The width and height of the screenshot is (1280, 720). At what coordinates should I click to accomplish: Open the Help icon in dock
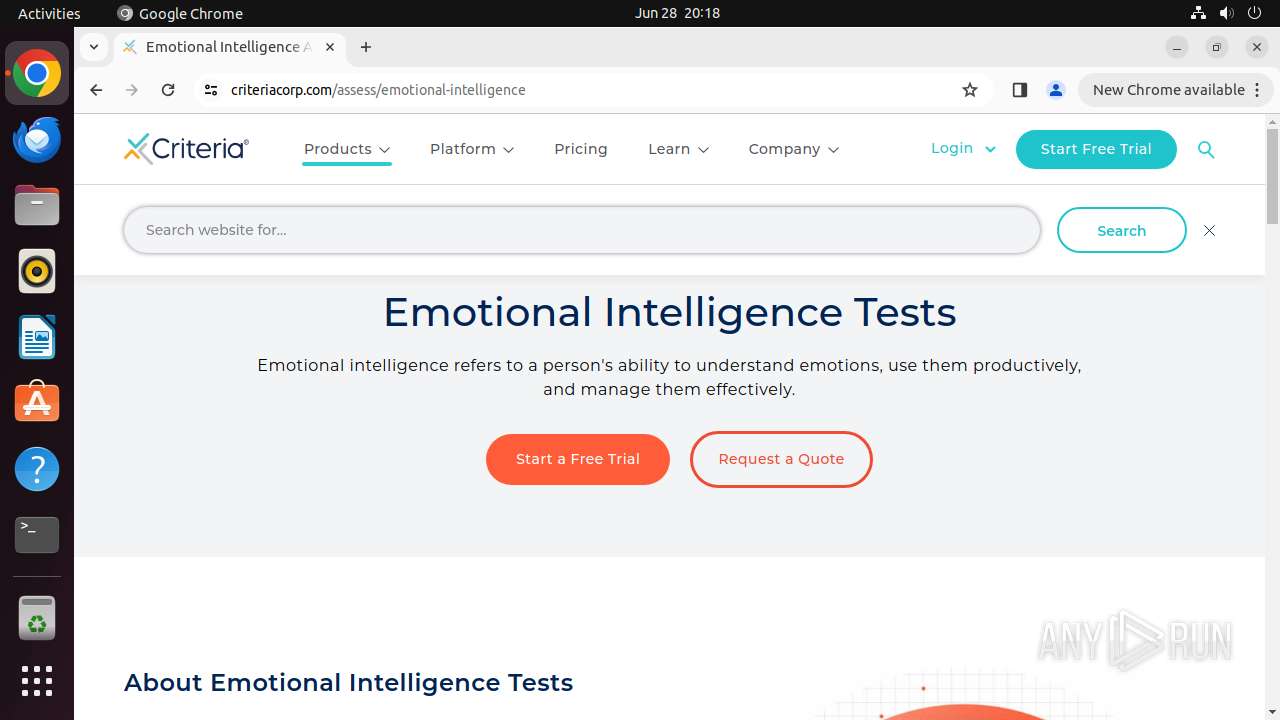pyautogui.click(x=37, y=469)
